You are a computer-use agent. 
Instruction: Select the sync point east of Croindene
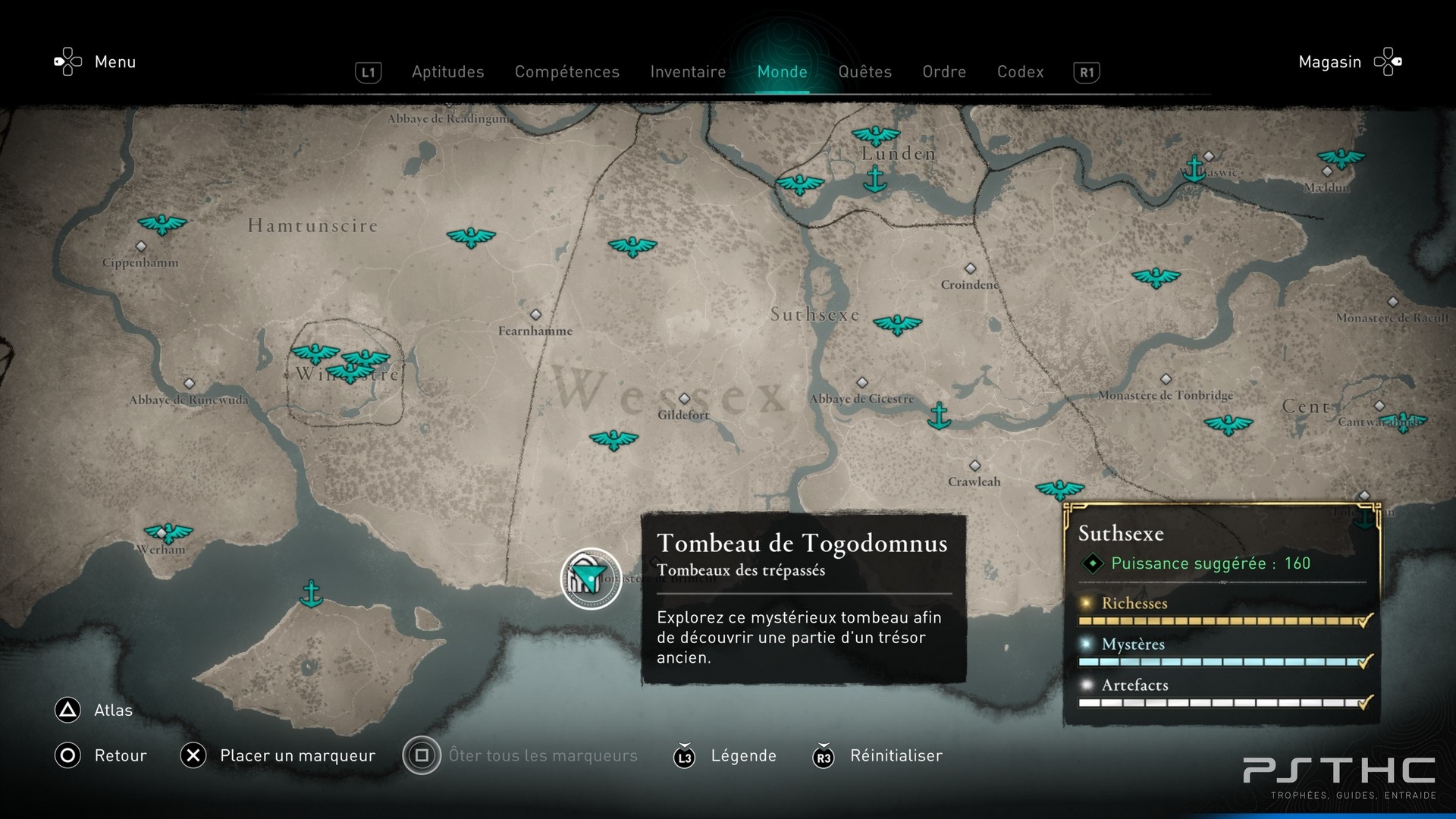coord(1156,278)
